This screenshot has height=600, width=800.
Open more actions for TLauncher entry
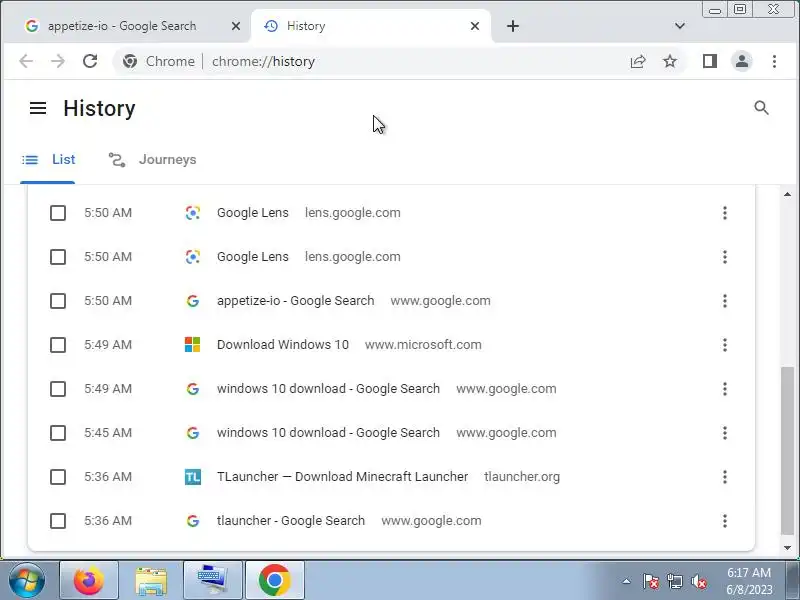coord(724,477)
